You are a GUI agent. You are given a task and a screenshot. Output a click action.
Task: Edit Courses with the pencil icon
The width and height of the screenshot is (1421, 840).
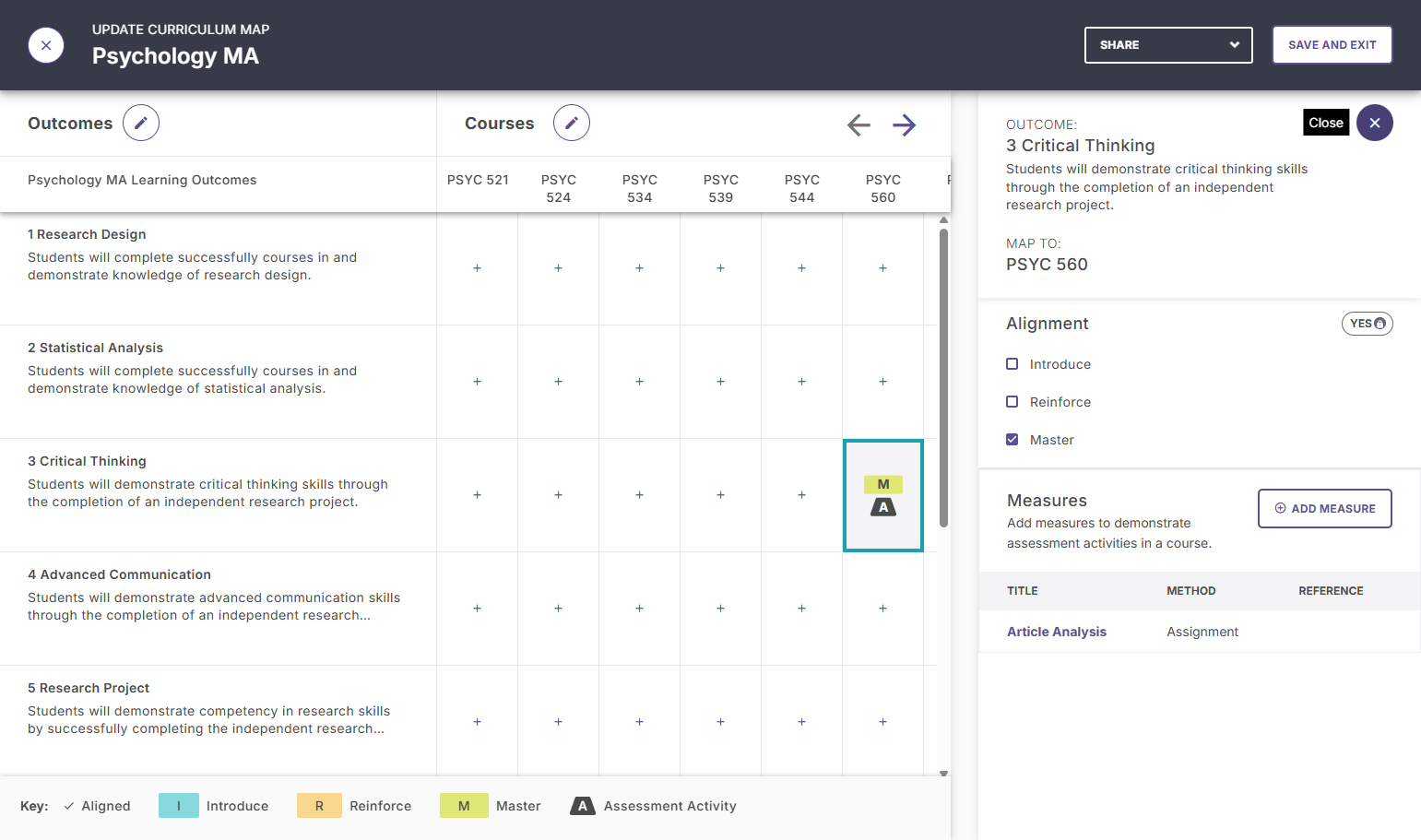(572, 123)
